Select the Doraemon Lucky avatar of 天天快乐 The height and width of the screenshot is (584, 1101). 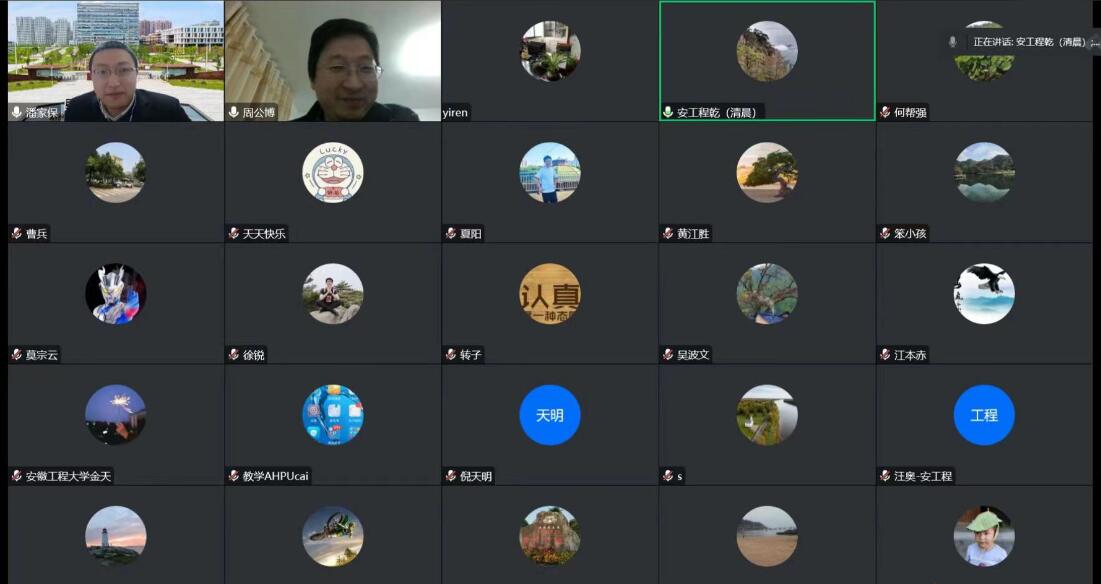point(332,172)
